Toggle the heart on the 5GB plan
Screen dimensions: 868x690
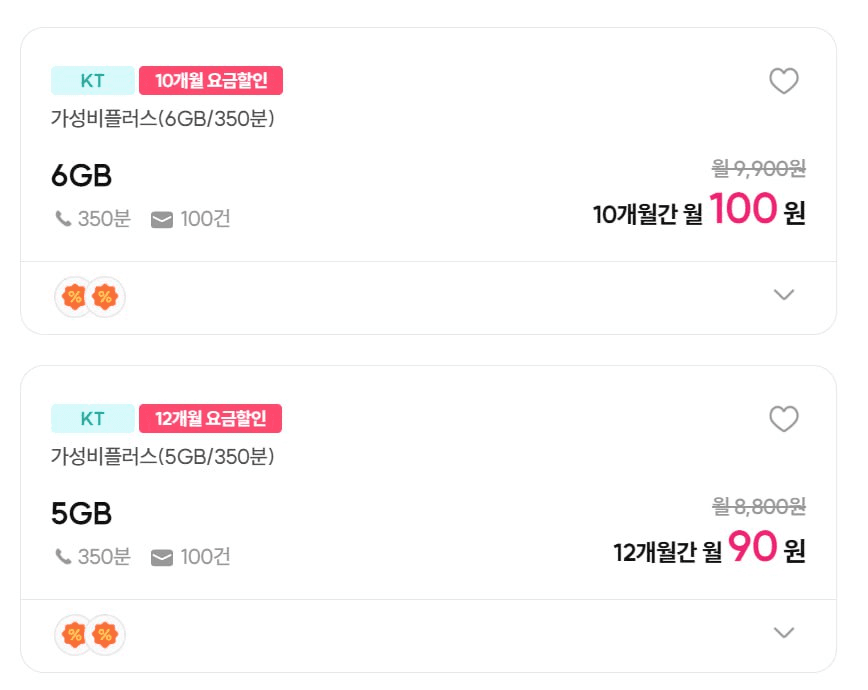point(783,419)
